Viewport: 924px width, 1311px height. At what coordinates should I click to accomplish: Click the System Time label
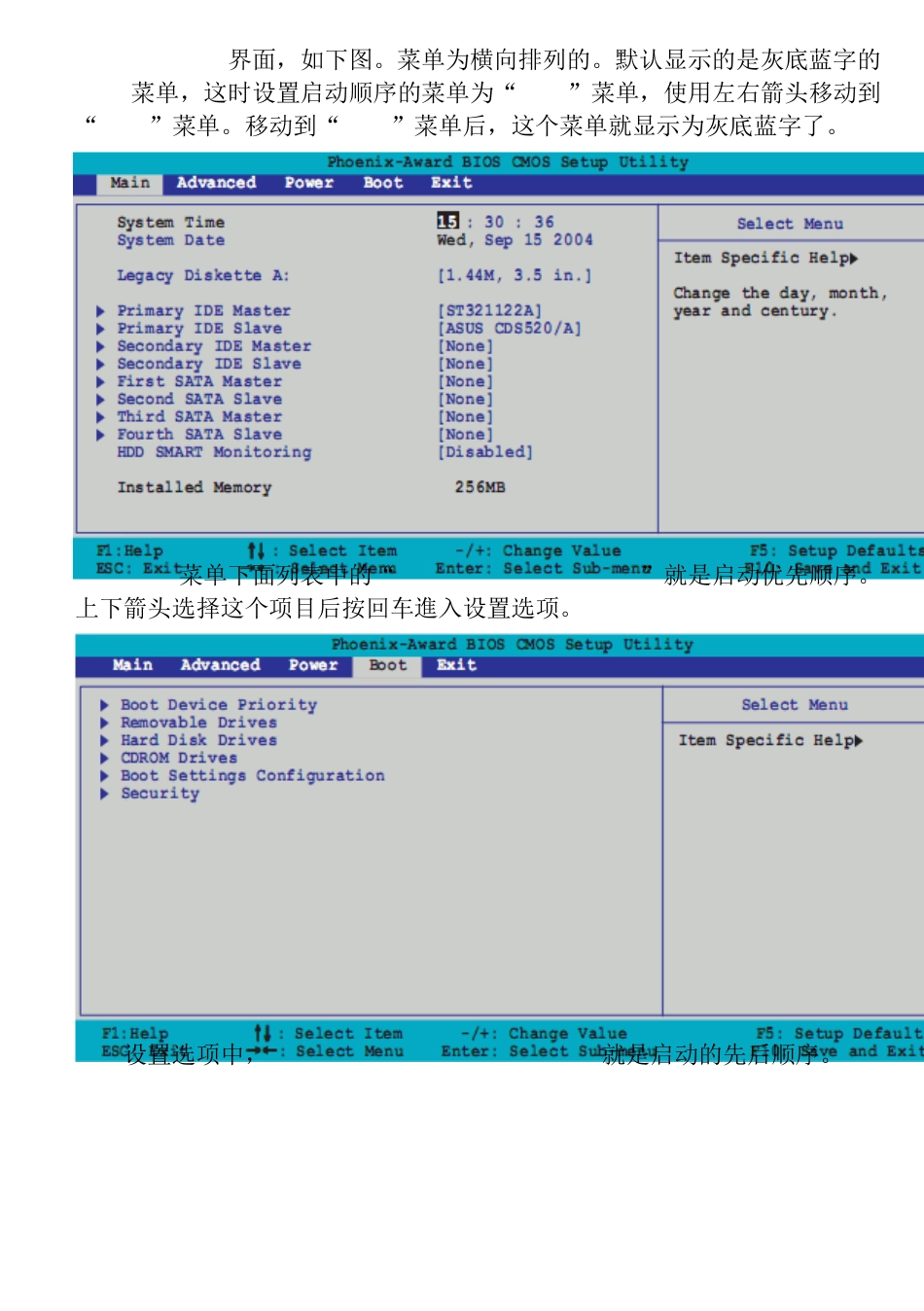(170, 223)
